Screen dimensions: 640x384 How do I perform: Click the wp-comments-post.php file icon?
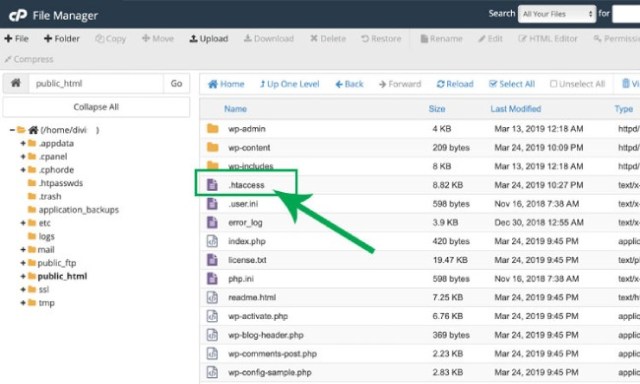click(212, 354)
